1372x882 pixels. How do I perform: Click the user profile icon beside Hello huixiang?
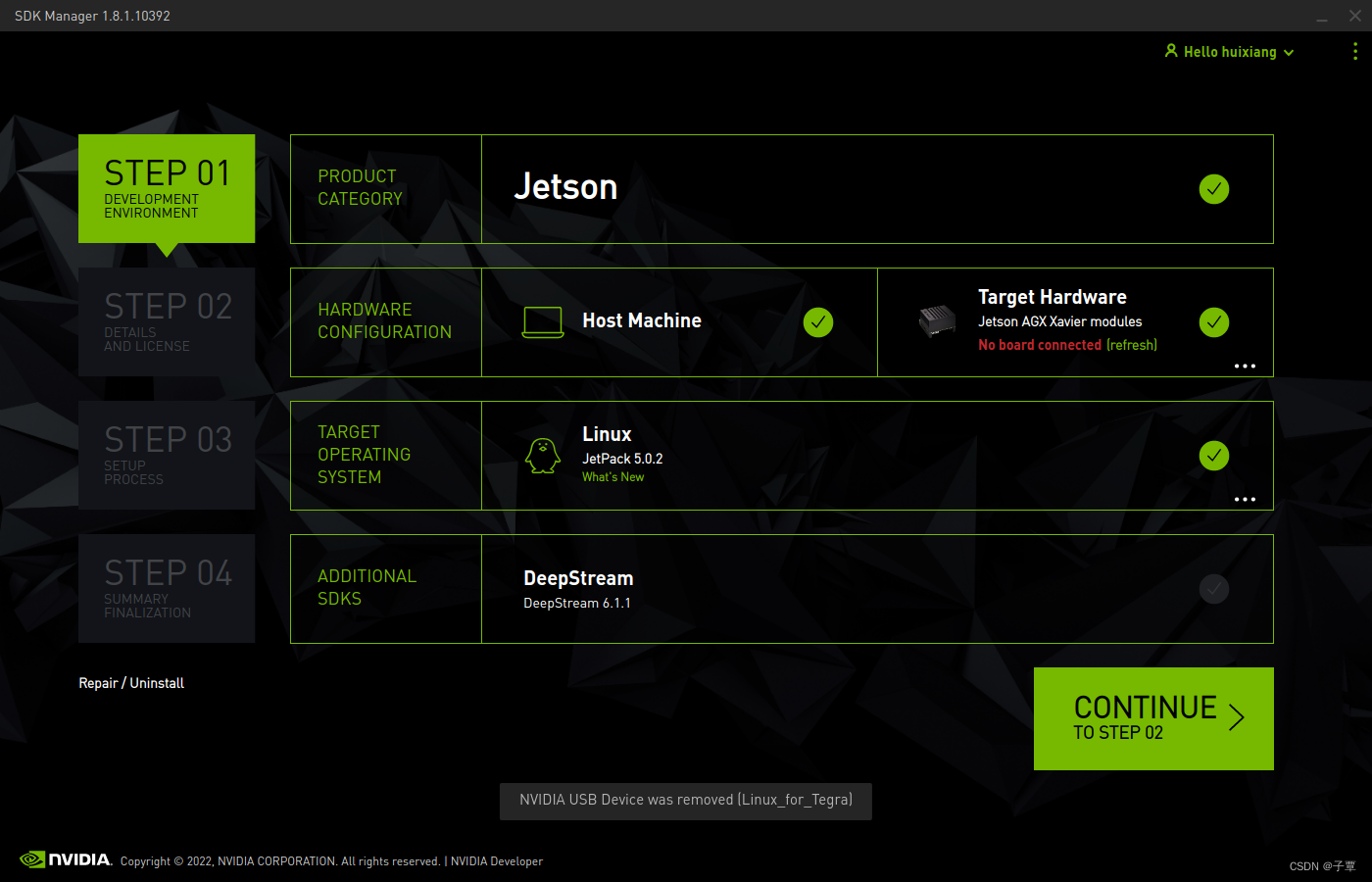(1171, 51)
